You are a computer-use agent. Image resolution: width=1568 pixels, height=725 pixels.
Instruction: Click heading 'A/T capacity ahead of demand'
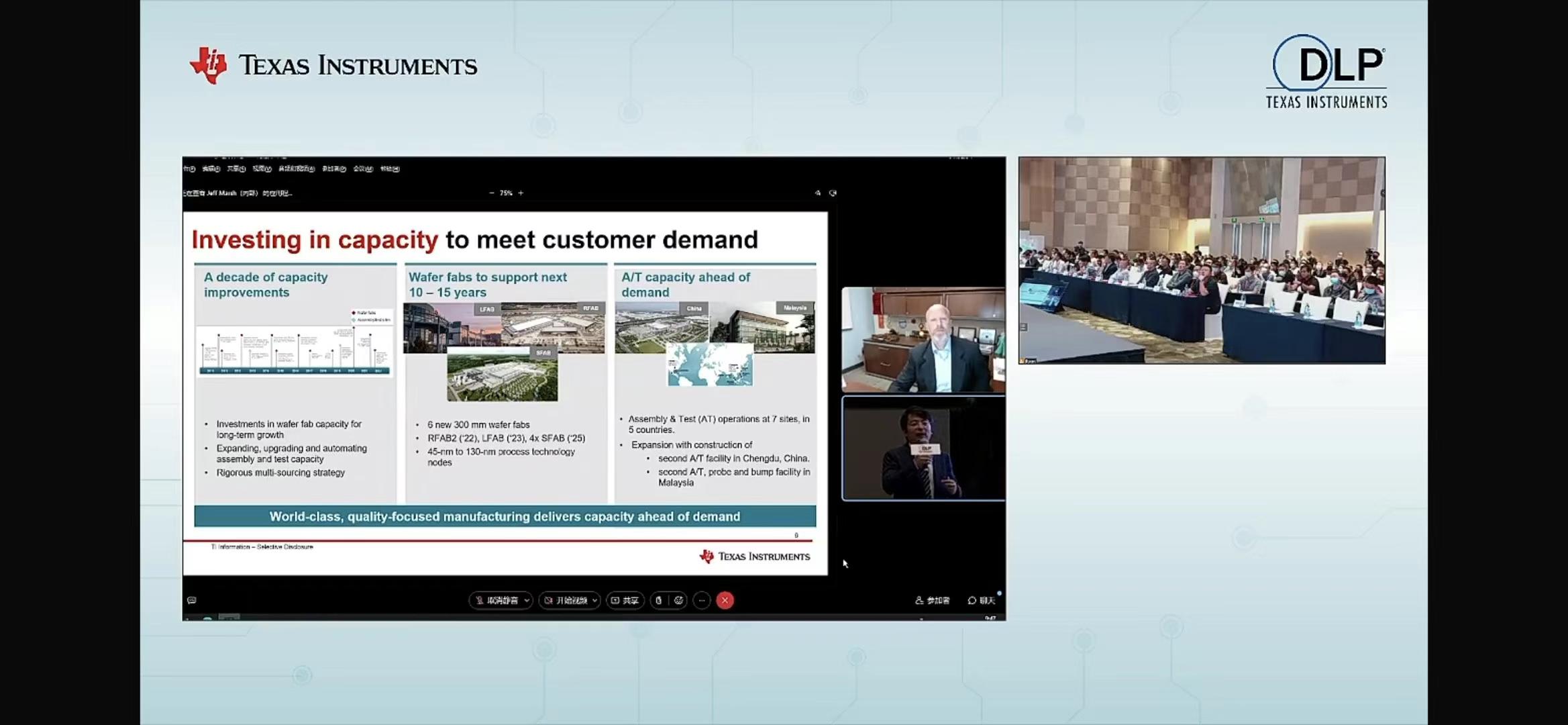tap(686, 285)
